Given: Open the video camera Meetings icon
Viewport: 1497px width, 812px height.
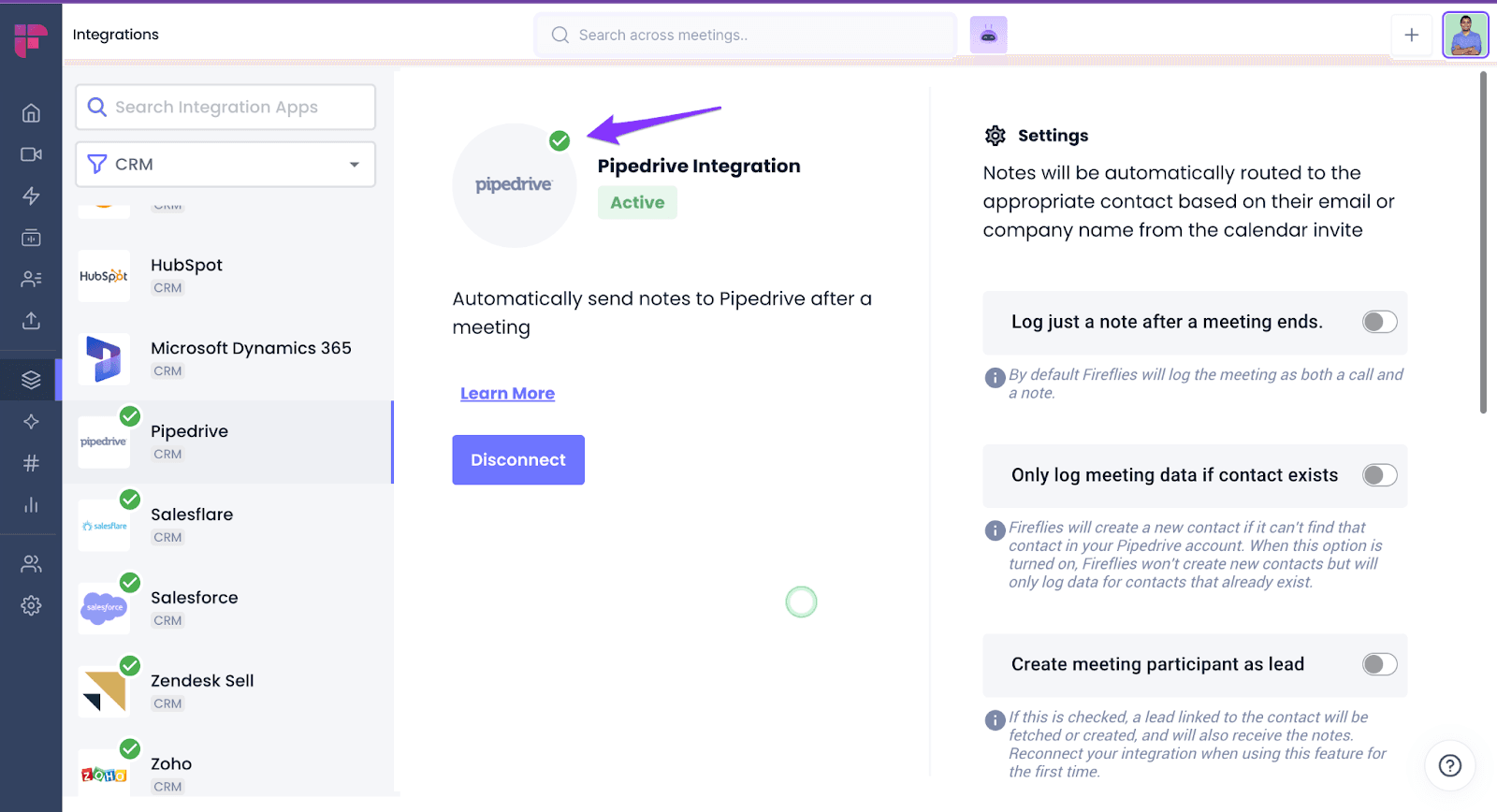Looking at the screenshot, I should [31, 154].
